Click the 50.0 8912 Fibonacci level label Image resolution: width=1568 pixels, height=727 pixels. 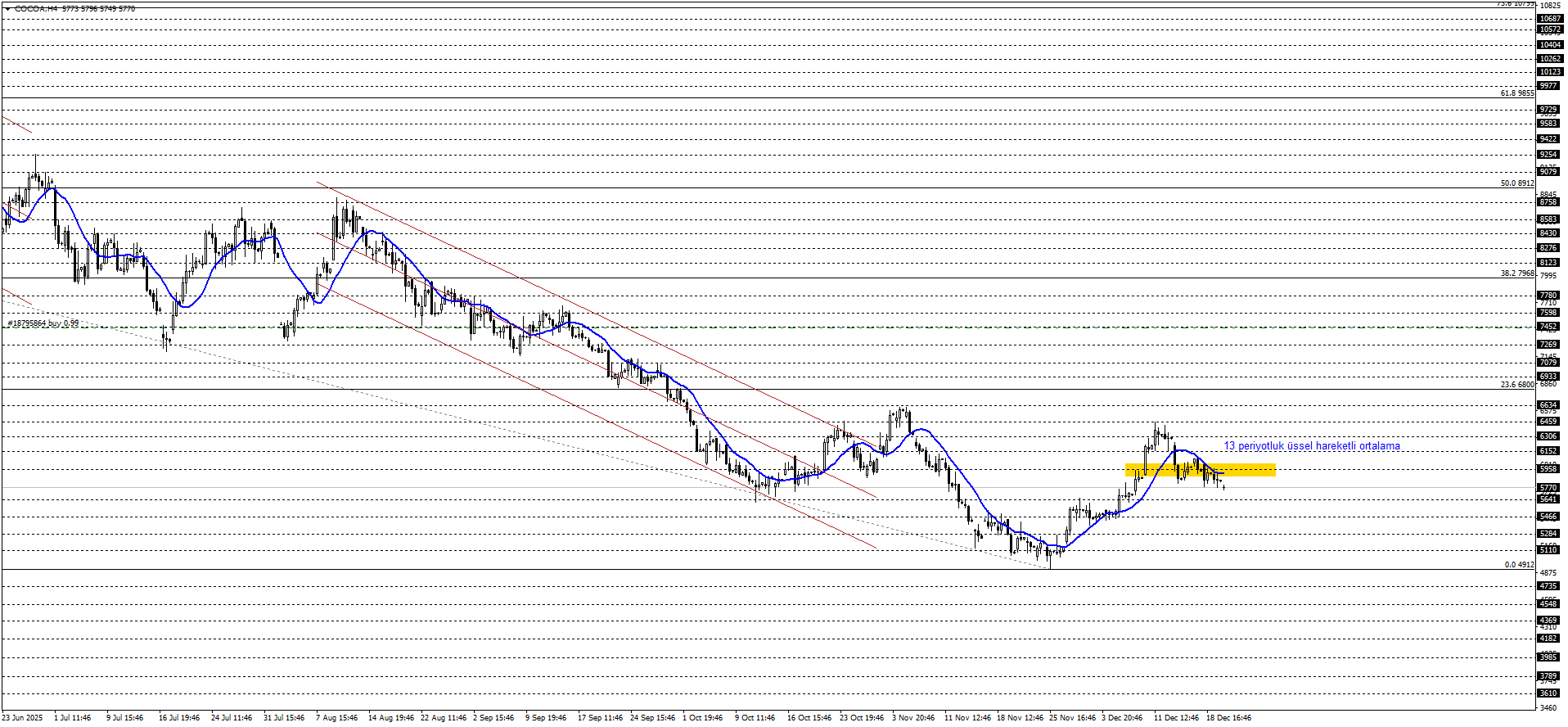tap(1516, 183)
